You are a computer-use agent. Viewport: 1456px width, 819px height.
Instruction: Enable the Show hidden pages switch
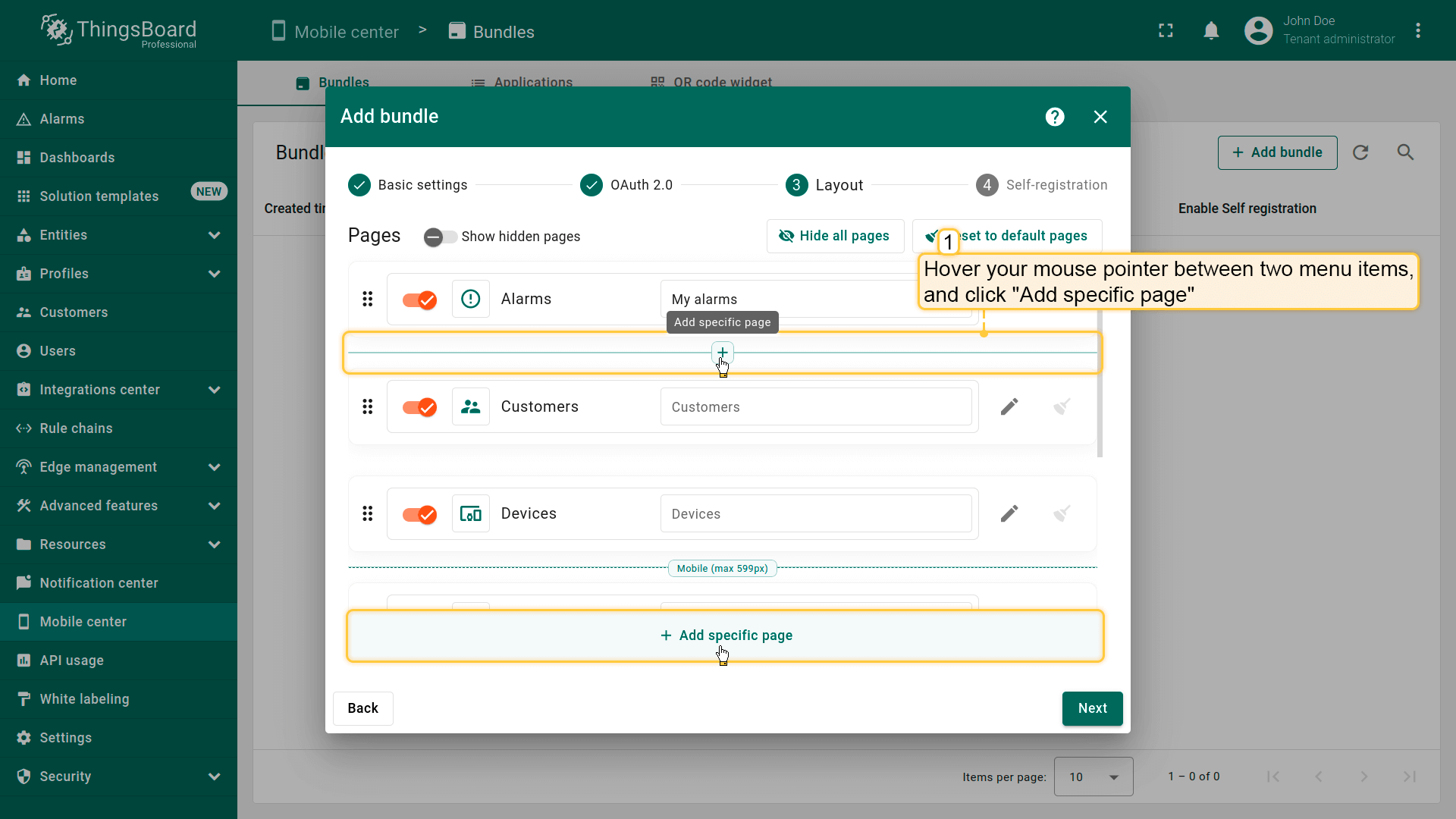coord(440,237)
